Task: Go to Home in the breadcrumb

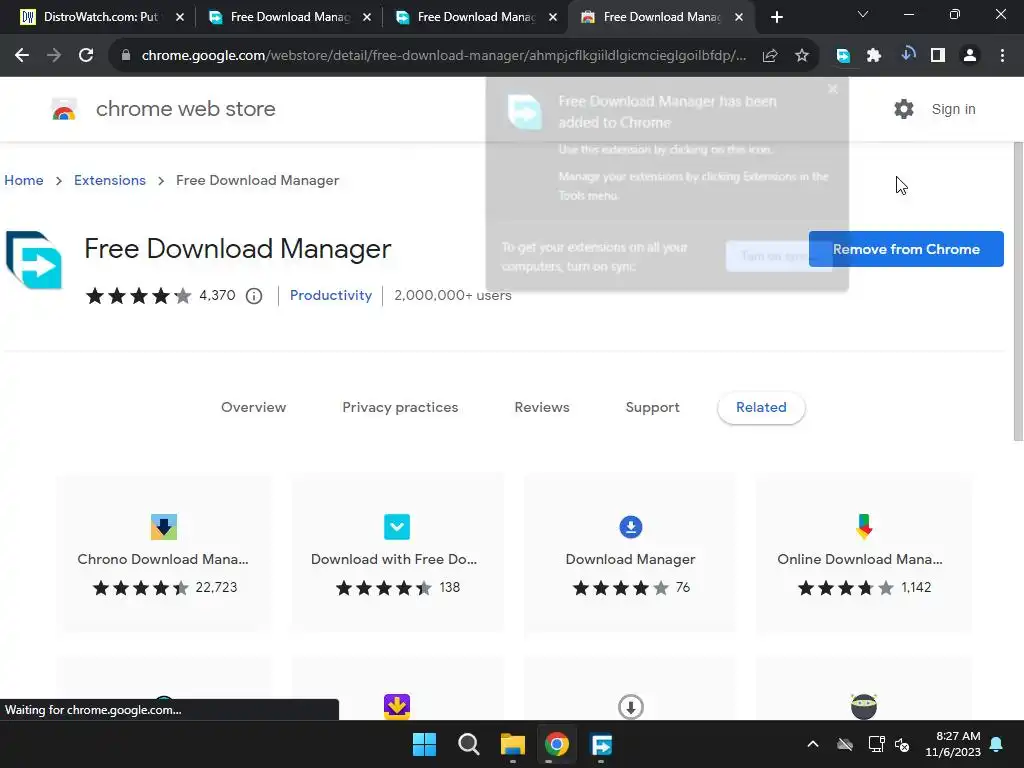Action: click(x=24, y=180)
